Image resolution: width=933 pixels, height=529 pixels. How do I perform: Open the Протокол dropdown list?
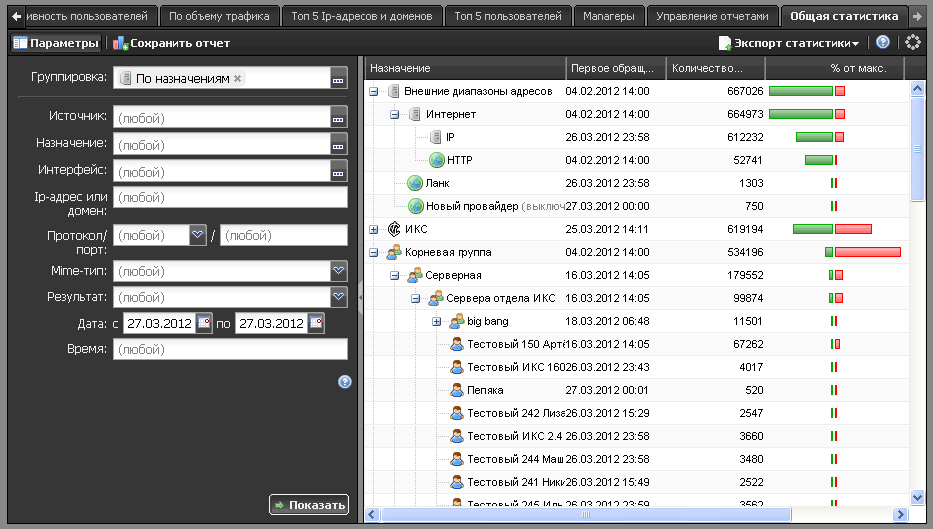pyautogui.click(x=198, y=235)
